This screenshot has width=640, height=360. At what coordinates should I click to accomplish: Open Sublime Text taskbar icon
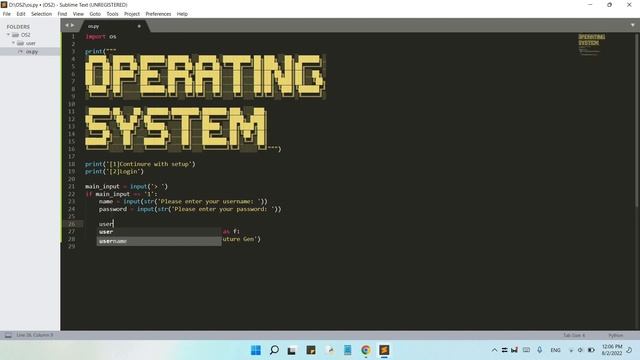click(x=384, y=350)
